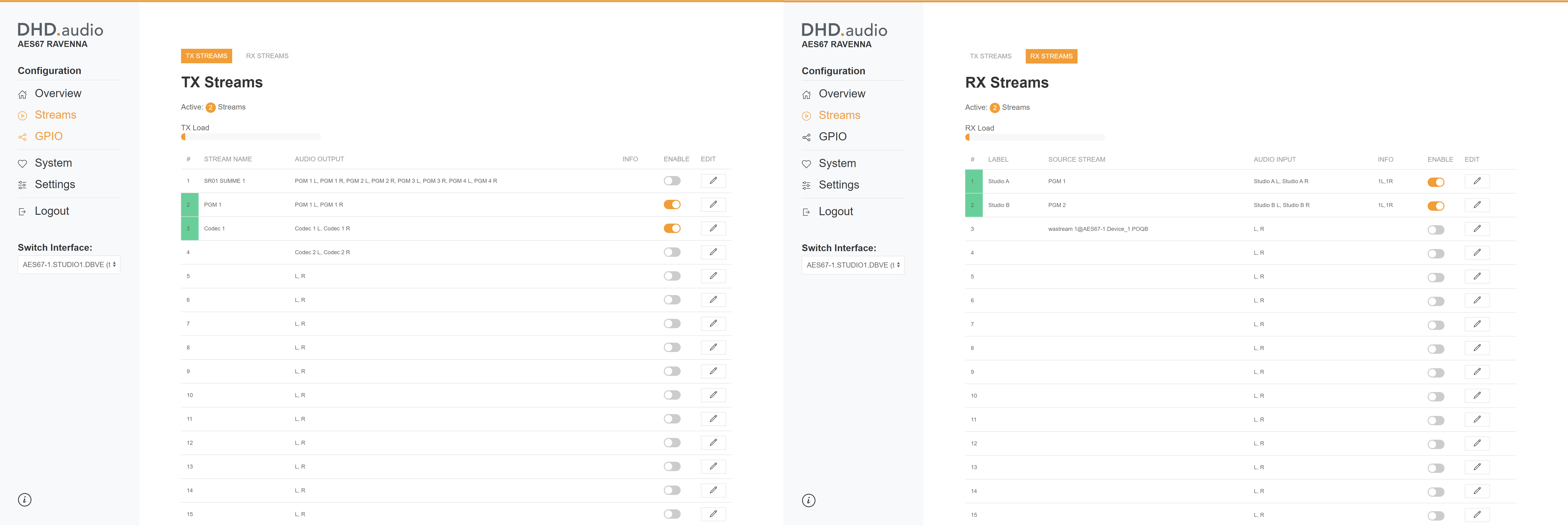Open Switch Interface dropdown in left panel

pos(69,265)
